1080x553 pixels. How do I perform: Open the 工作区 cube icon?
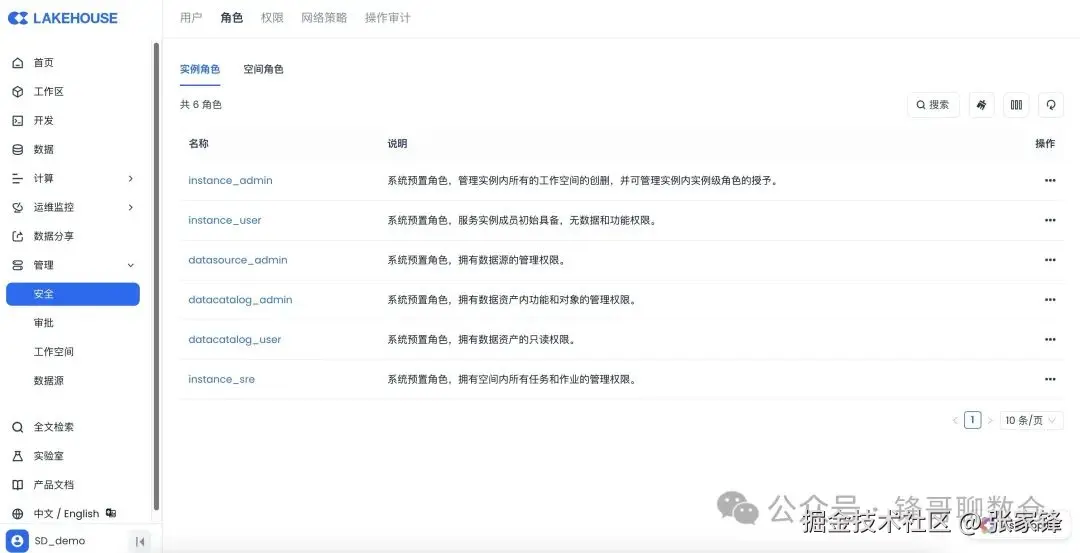click(18, 92)
